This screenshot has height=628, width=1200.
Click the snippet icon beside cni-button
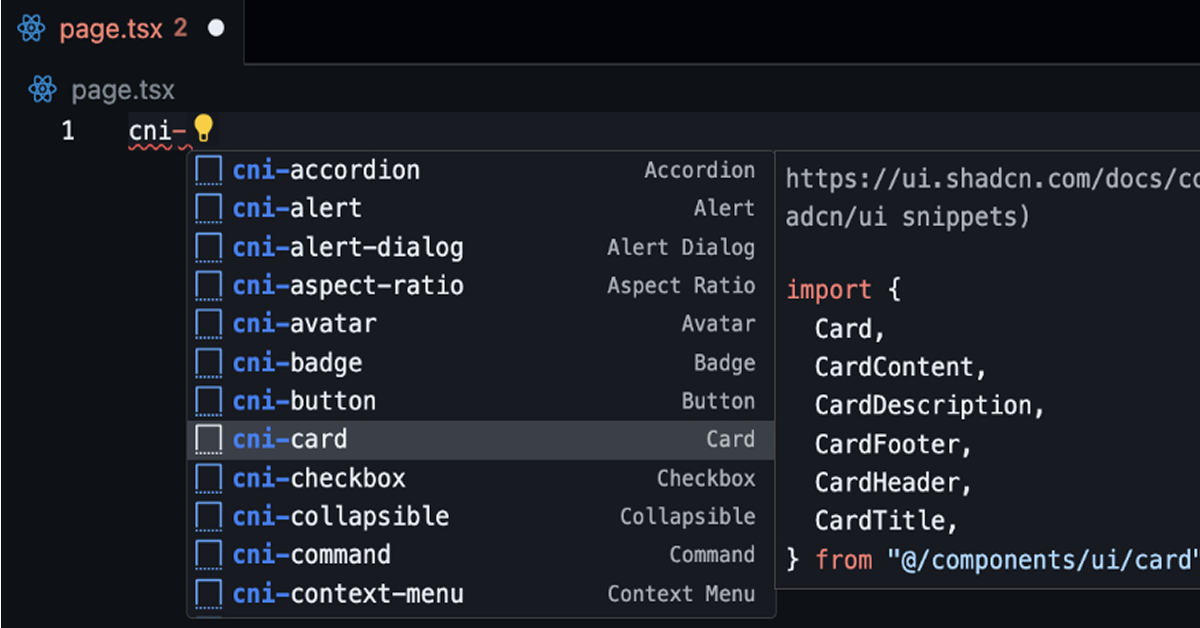[x=208, y=401]
